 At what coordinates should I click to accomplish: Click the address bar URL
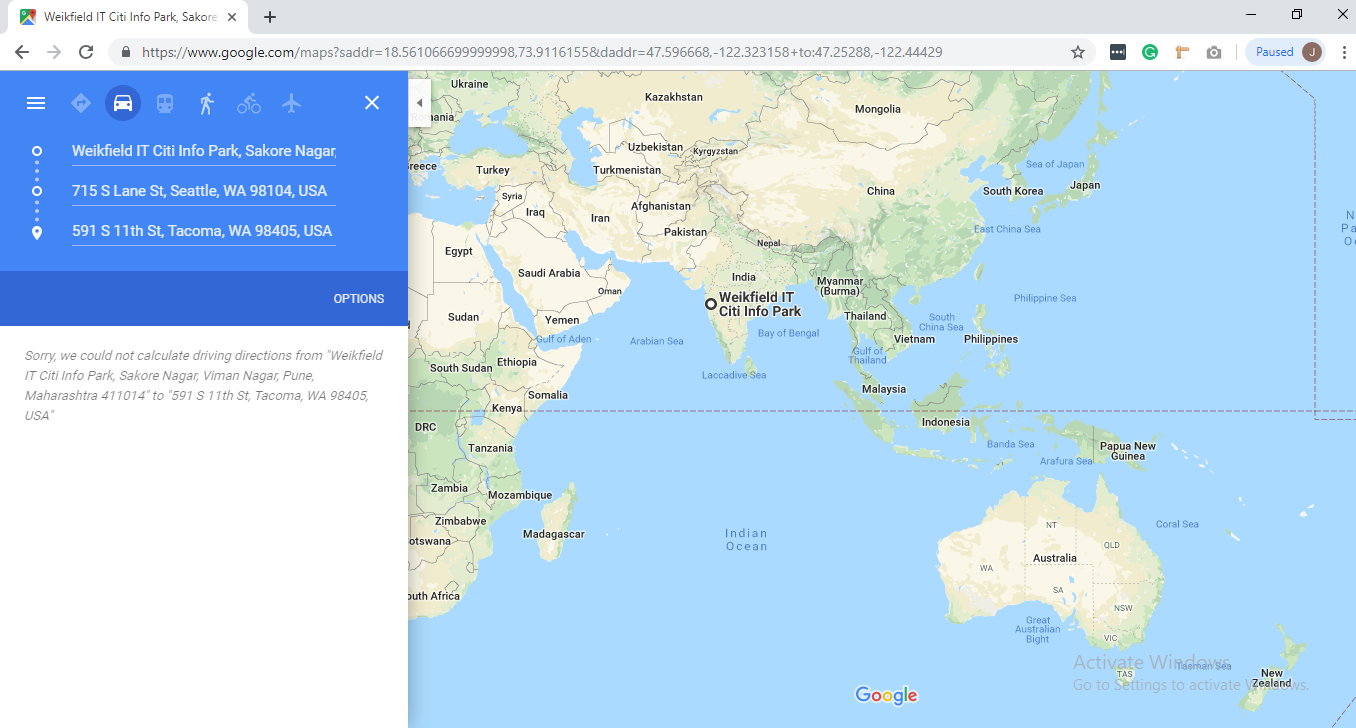click(542, 52)
